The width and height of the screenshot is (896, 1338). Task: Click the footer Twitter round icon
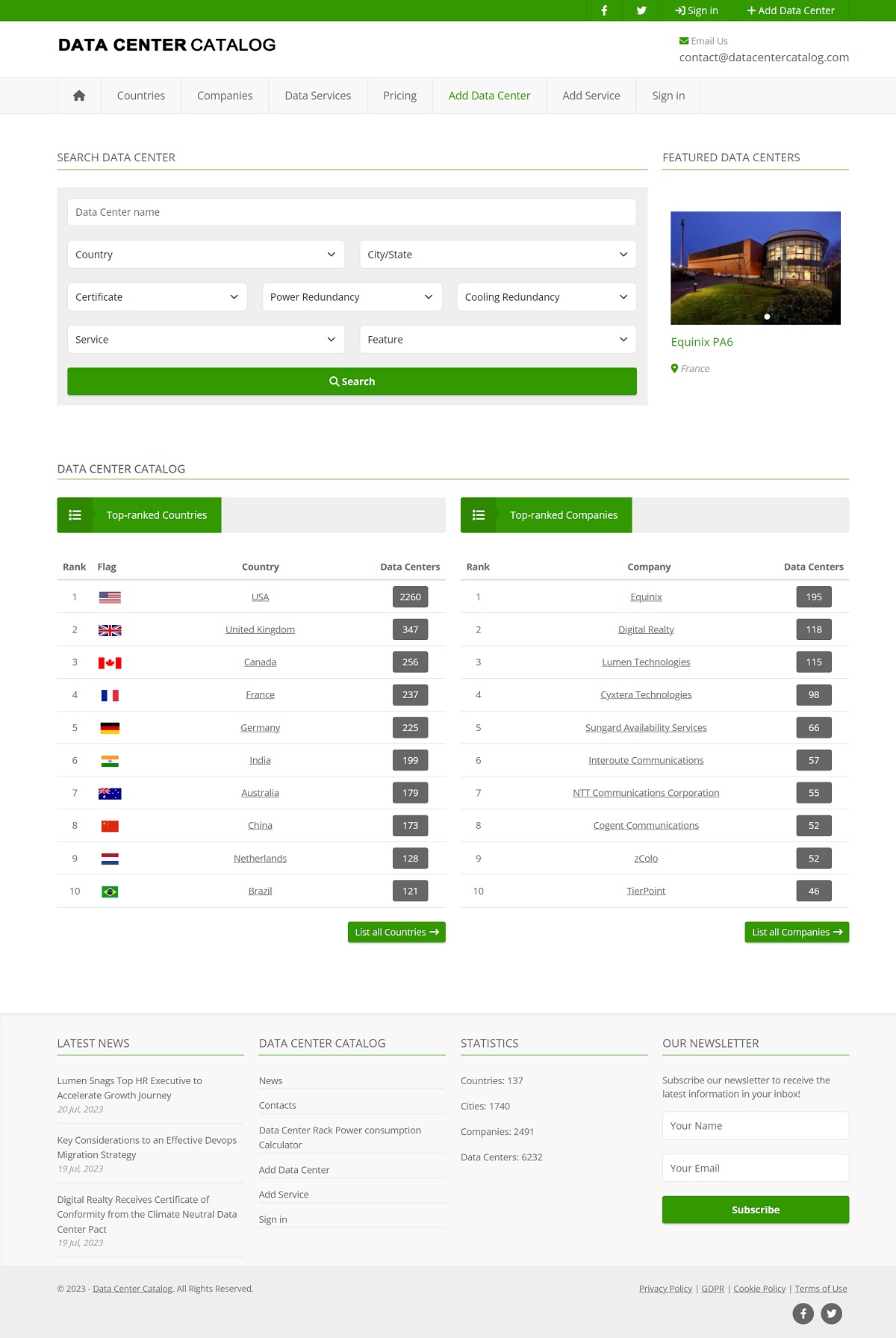(831, 1313)
